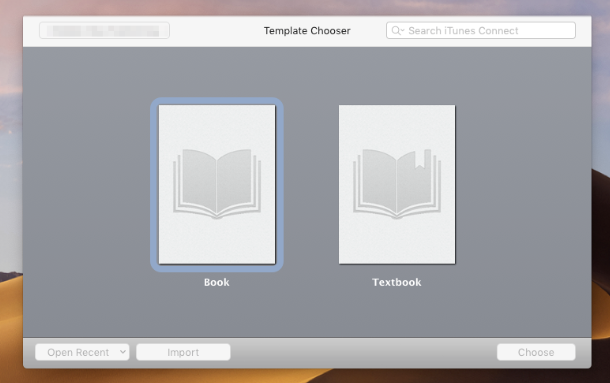Focus the Search iTunes Connect field
Viewport: 610px width, 383px height.
pyautogui.click(x=481, y=30)
